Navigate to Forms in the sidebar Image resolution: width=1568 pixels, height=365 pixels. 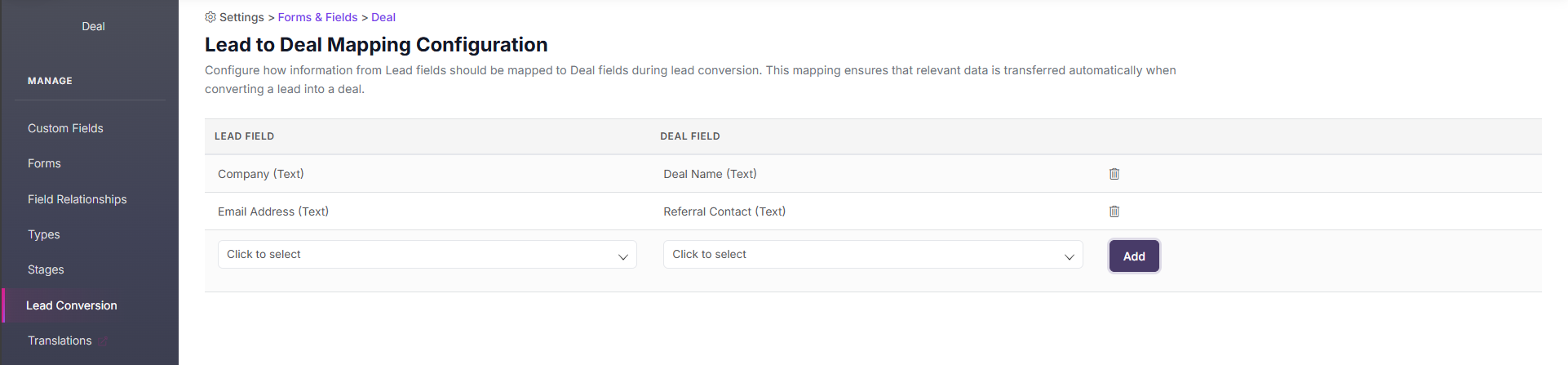coord(44,163)
